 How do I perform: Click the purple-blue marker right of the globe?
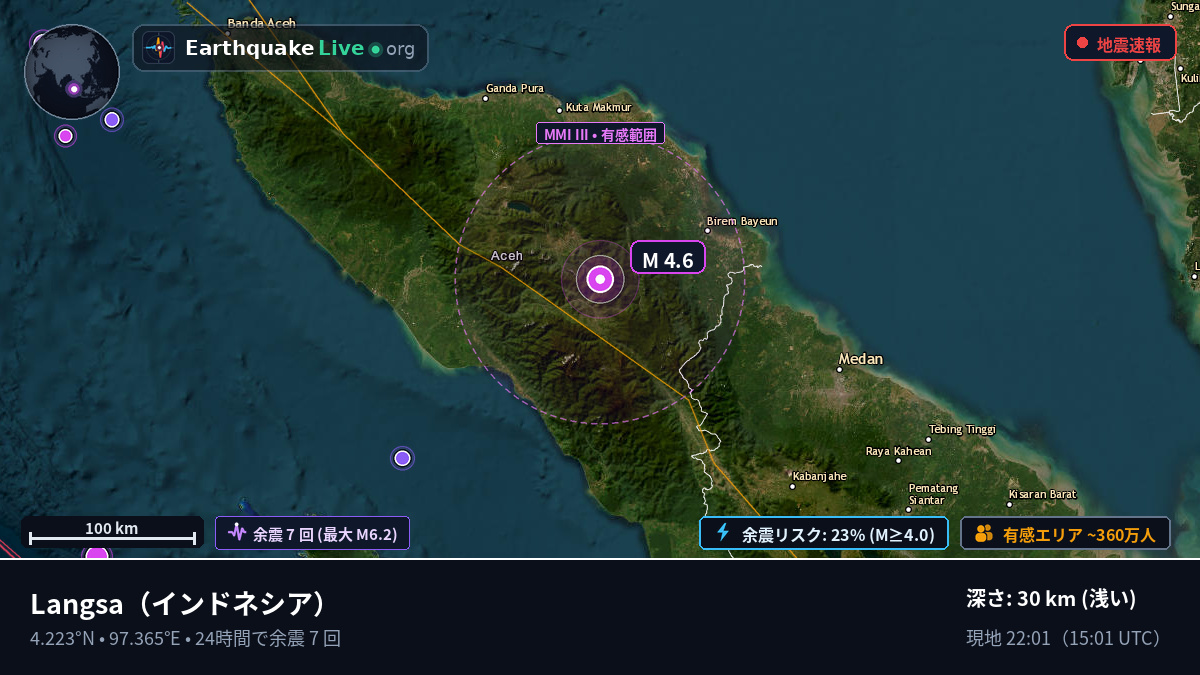tap(112, 120)
